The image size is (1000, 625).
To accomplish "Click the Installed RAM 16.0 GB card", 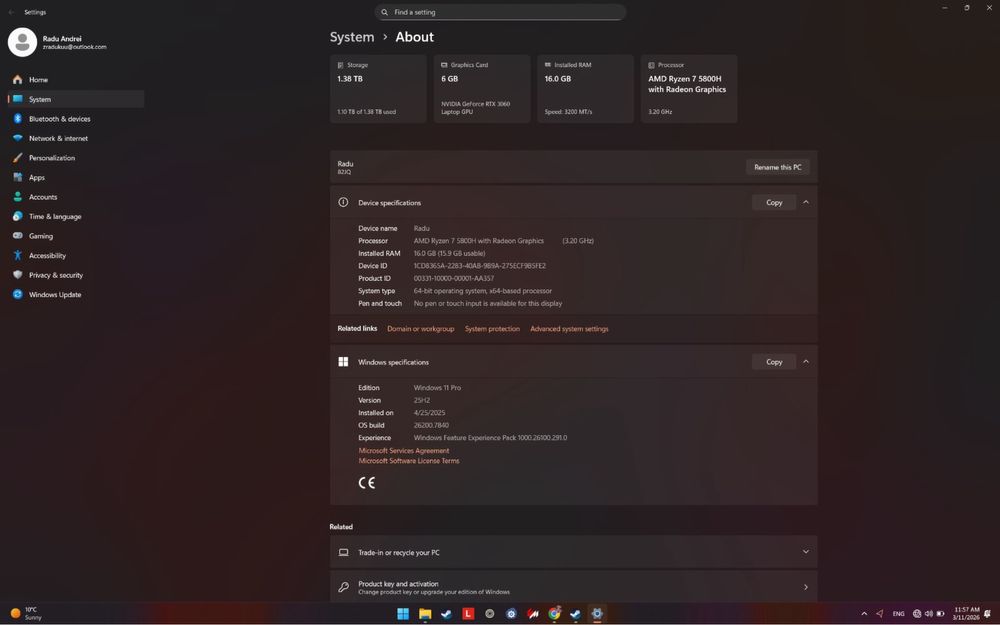I will 585,89.
